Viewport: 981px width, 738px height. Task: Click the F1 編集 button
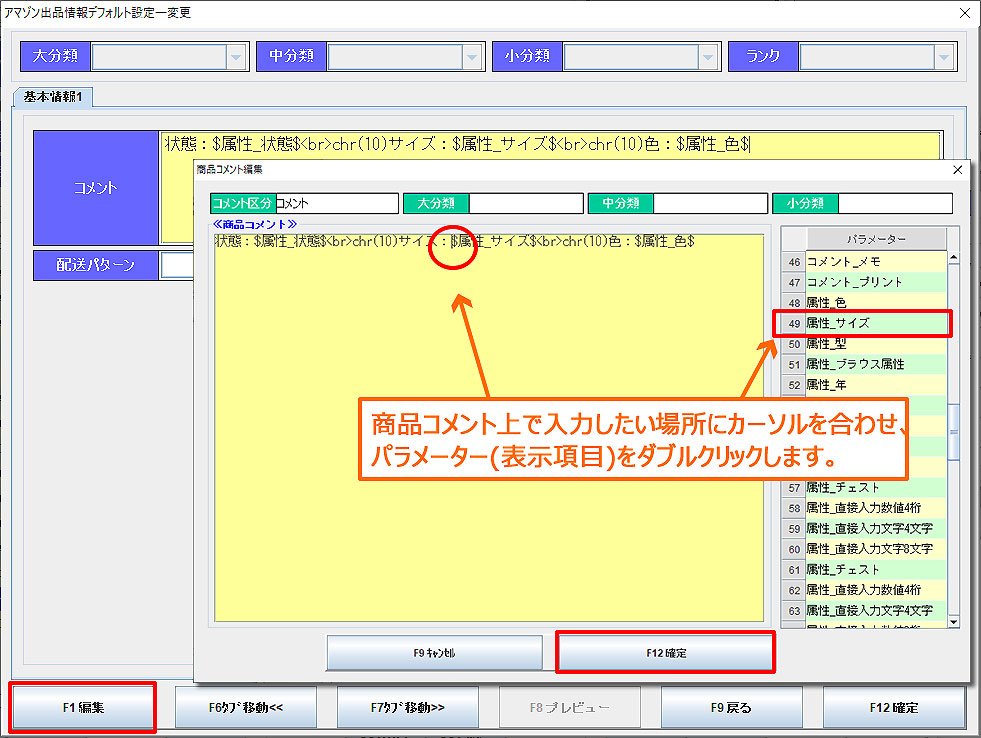82,707
